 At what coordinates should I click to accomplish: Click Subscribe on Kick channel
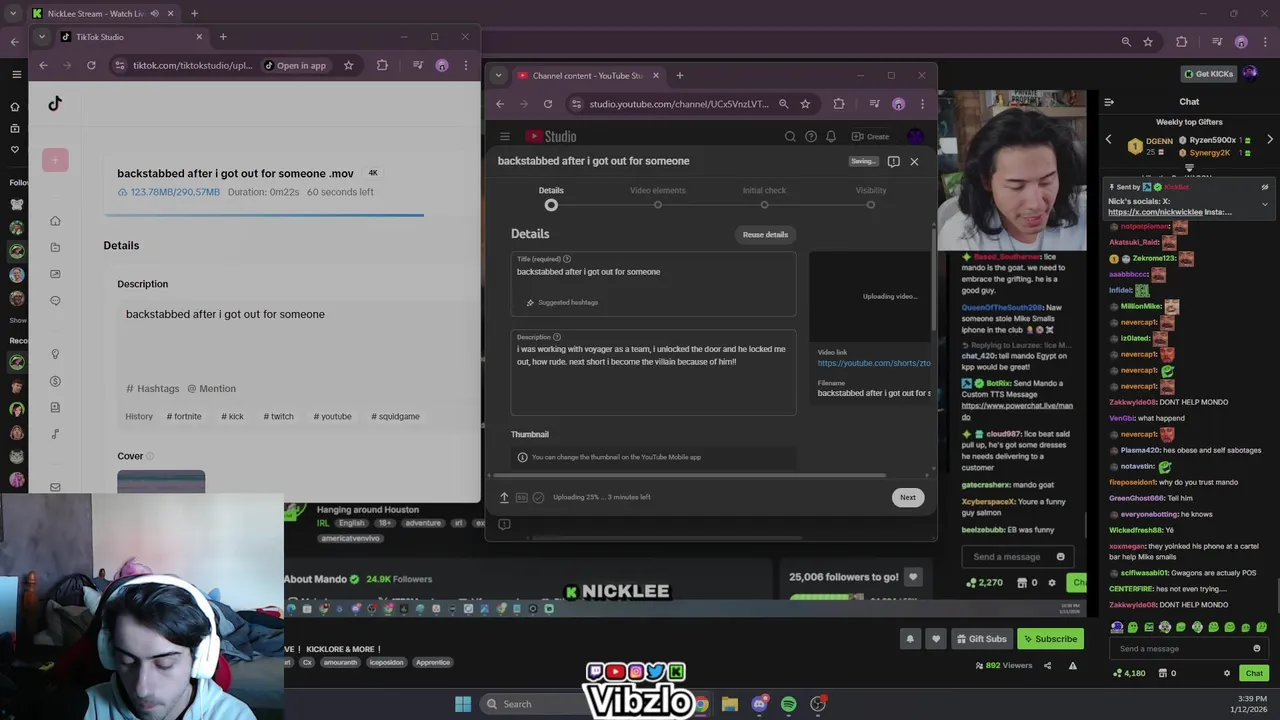pos(1050,639)
